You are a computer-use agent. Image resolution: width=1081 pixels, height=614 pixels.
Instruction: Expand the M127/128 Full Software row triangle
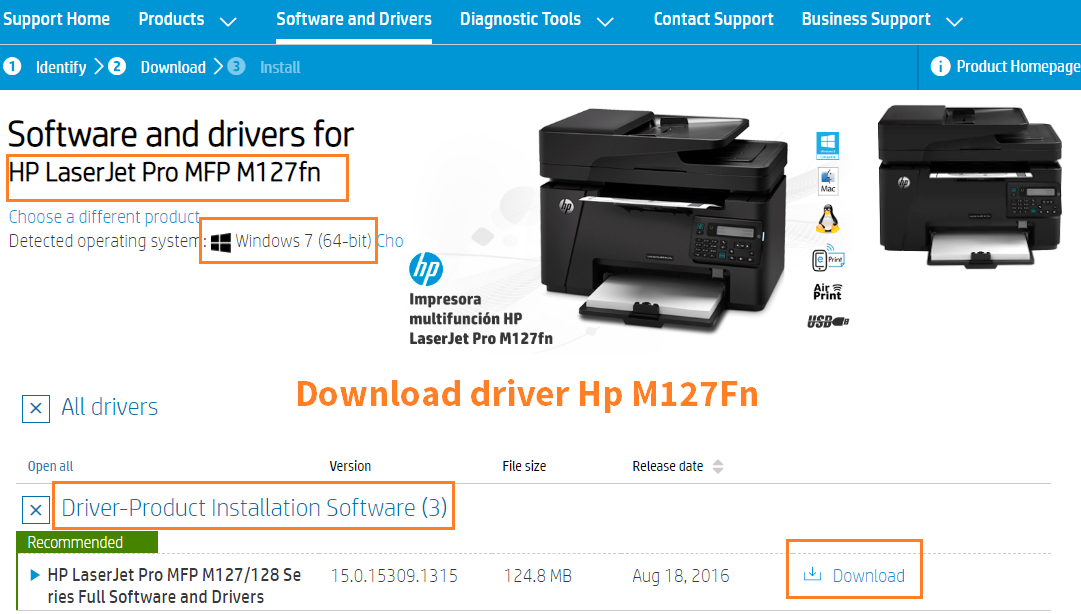pos(34,575)
